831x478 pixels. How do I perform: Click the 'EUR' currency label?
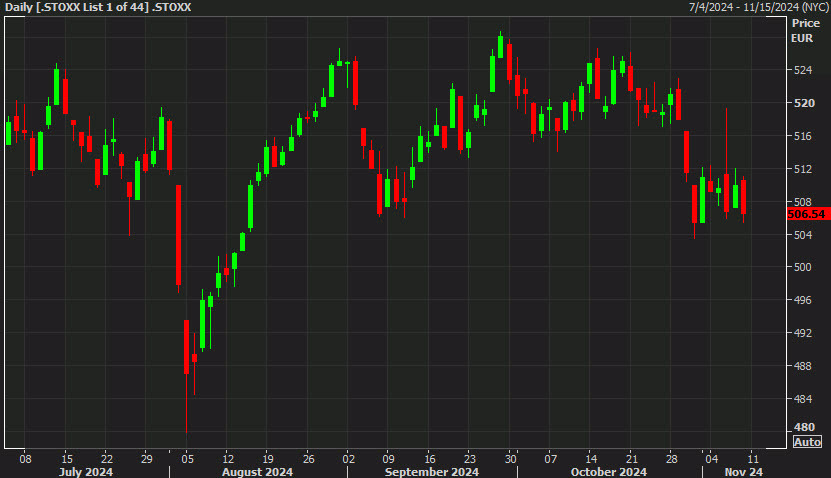[802, 38]
